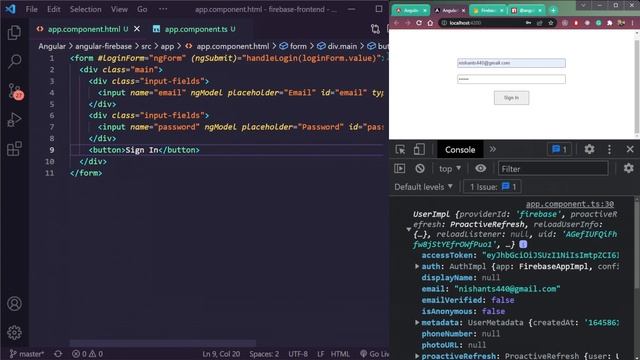Click the HTML language mode in status bar
Screen dimensions: 640x360
pos(340,354)
